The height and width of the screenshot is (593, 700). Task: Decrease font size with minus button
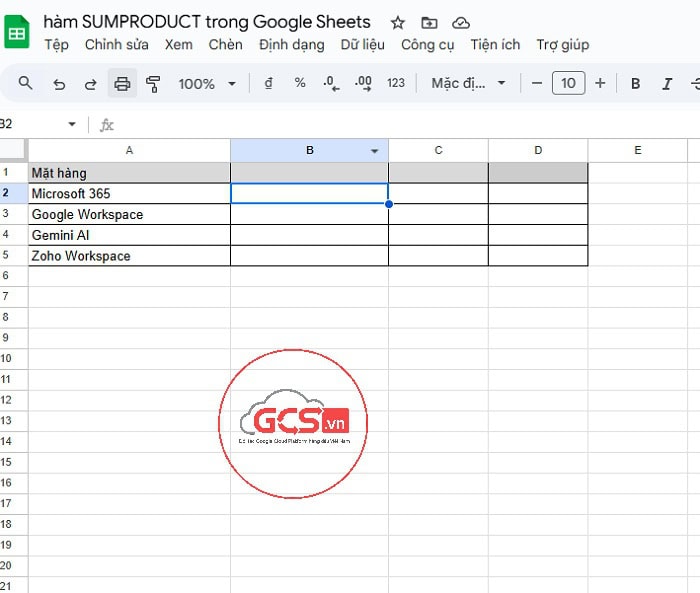[x=537, y=83]
